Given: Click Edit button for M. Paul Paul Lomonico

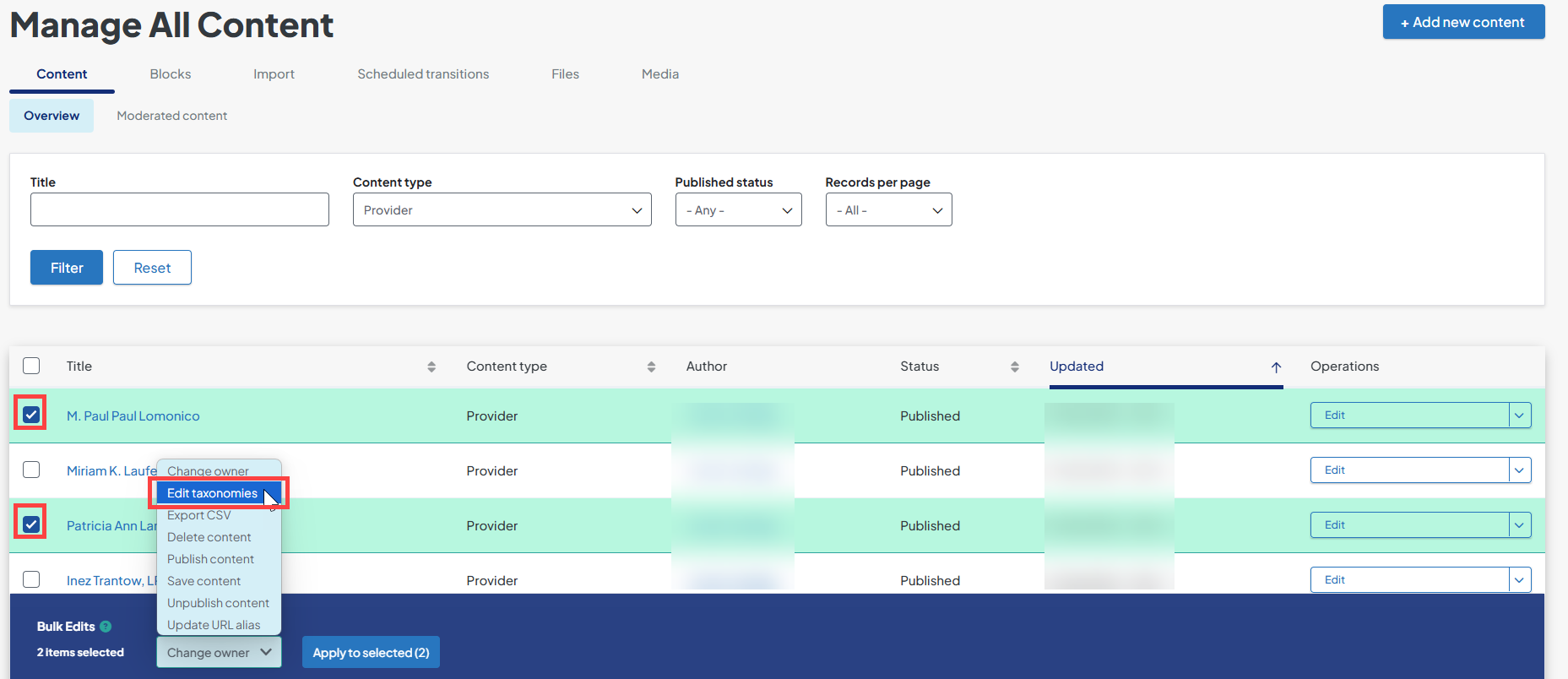Looking at the screenshot, I should click(x=1409, y=416).
